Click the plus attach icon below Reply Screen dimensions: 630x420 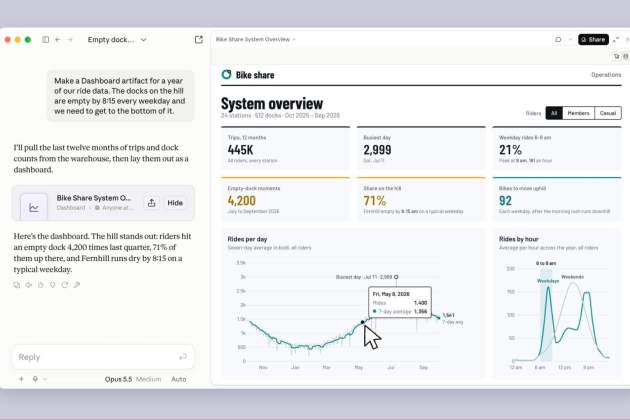tap(21, 379)
